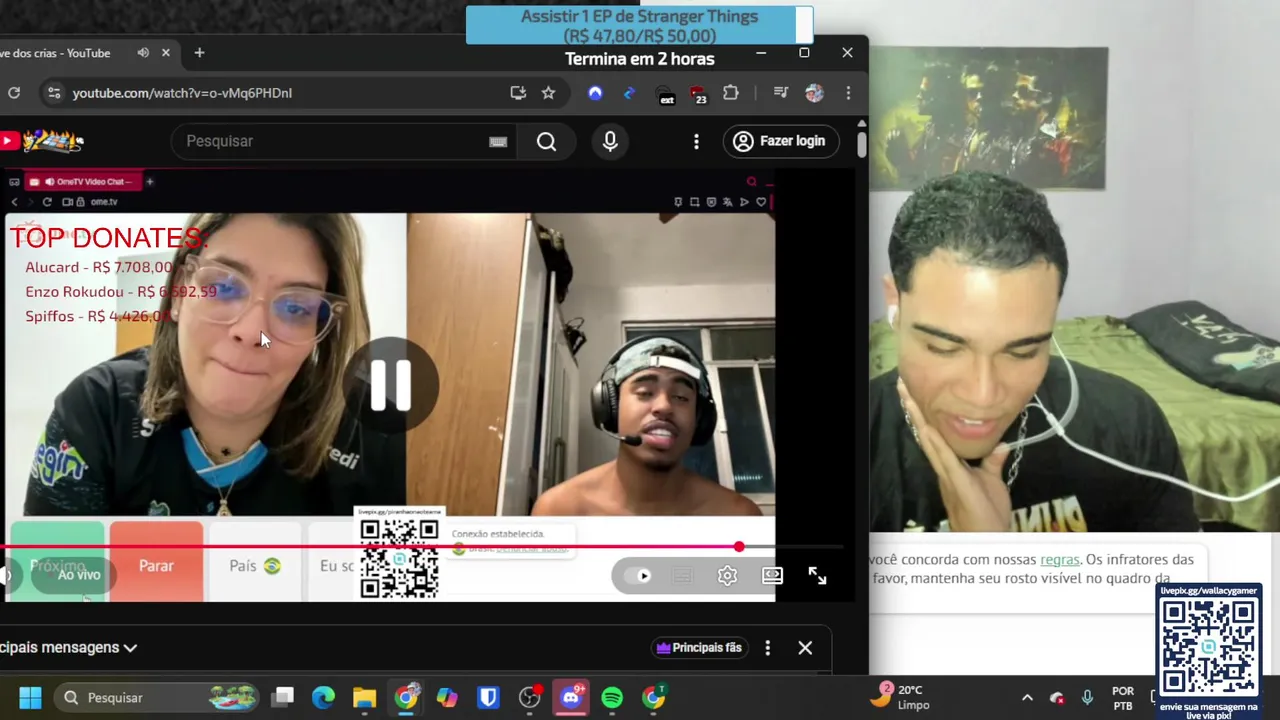Go to YouTube home via logo
Viewport: 1280px width, 720px height.
click(x=42, y=141)
